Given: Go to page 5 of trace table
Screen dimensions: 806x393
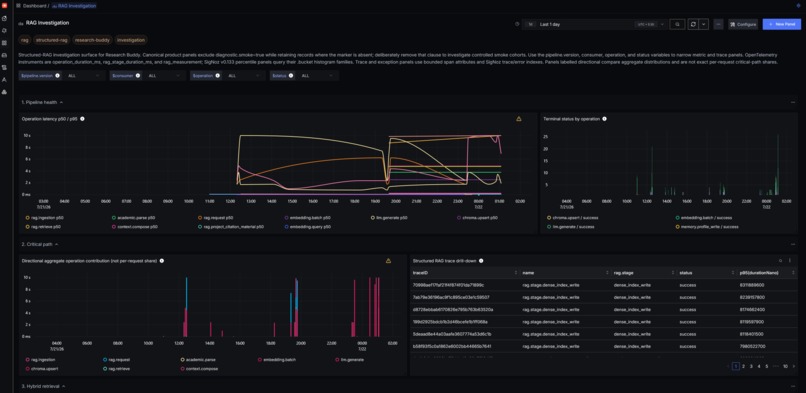Looking at the screenshot, I should pos(766,366).
